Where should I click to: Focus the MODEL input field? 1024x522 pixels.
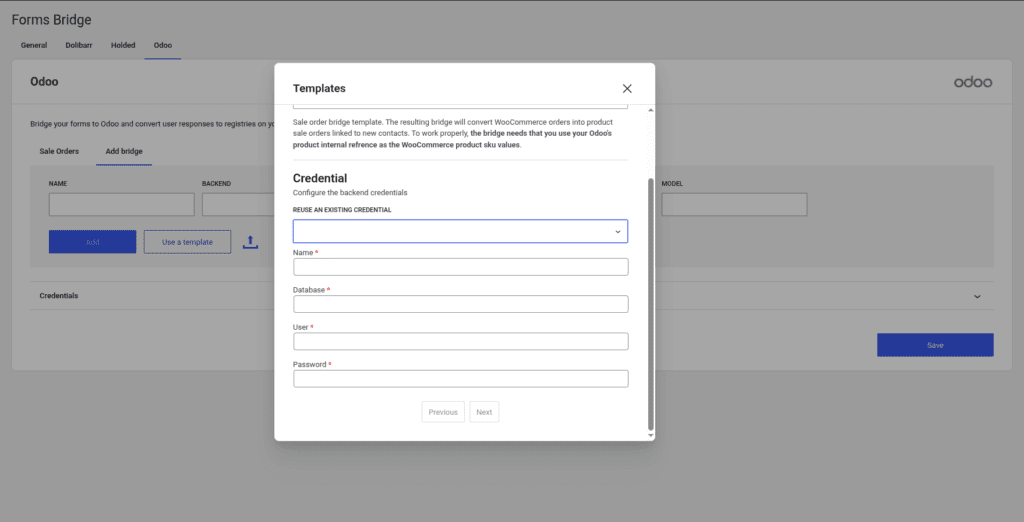coord(734,204)
